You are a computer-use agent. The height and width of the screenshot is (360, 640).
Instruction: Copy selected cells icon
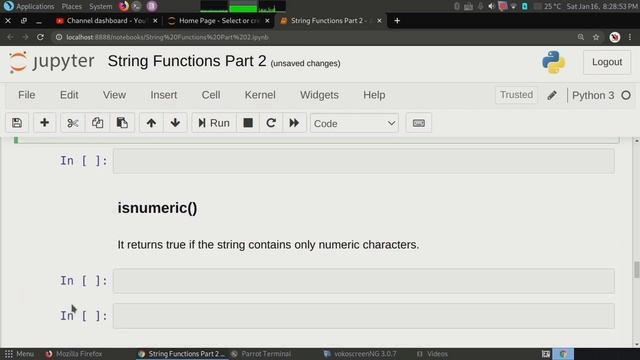click(x=97, y=123)
